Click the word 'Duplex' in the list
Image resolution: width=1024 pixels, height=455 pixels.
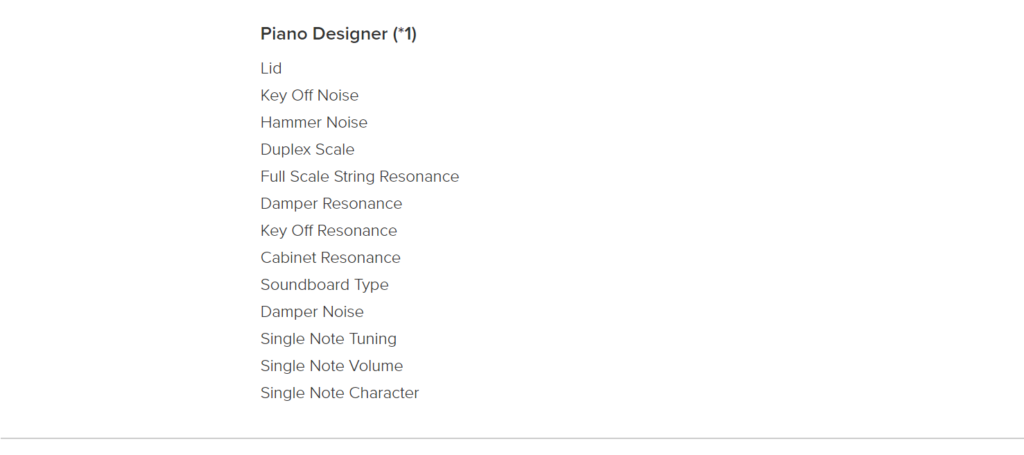click(284, 149)
